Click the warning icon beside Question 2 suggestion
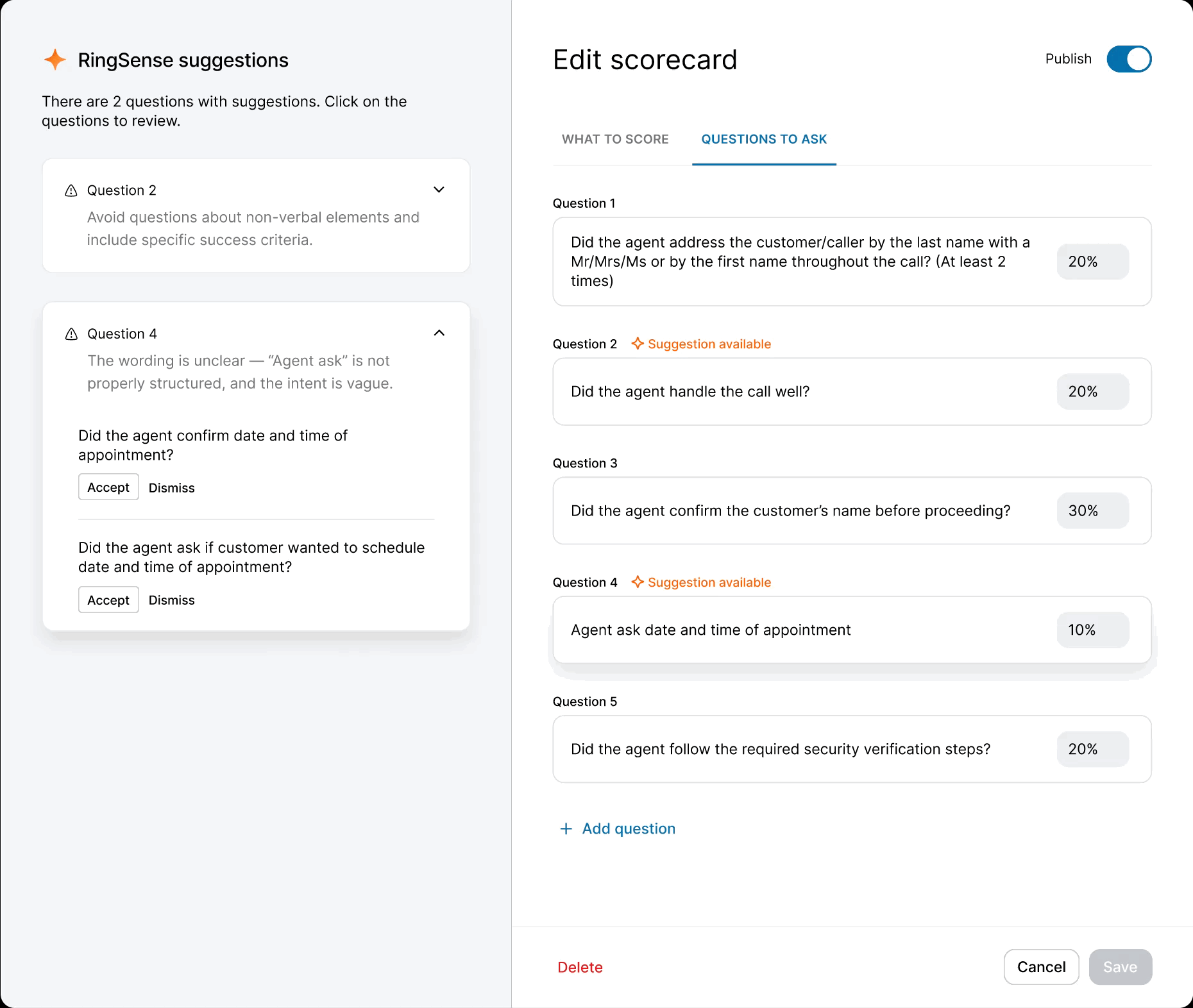Screen dimensions: 1193x1008 (x=71, y=190)
